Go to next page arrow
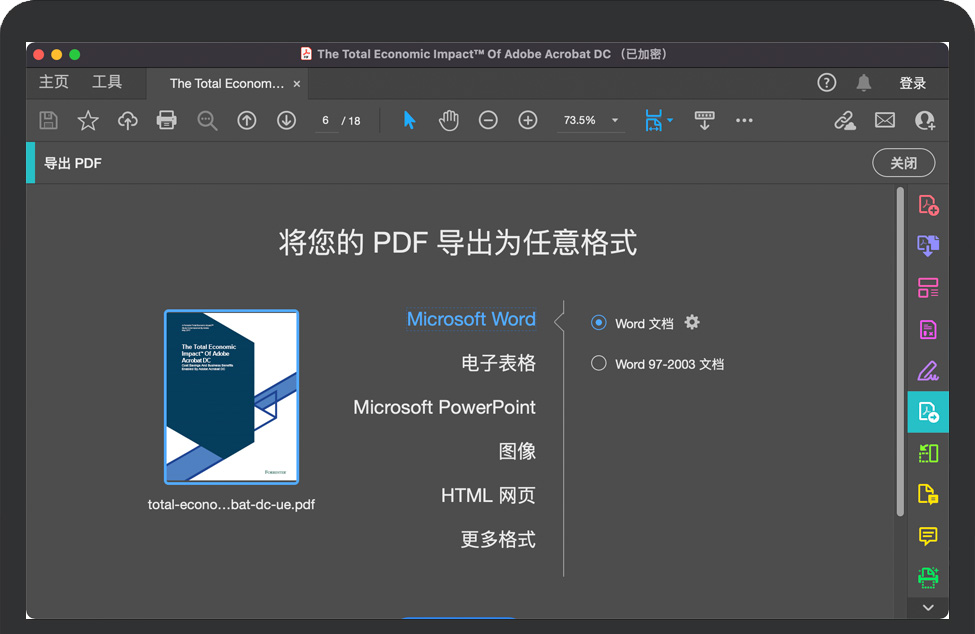975x634 pixels. click(286, 120)
